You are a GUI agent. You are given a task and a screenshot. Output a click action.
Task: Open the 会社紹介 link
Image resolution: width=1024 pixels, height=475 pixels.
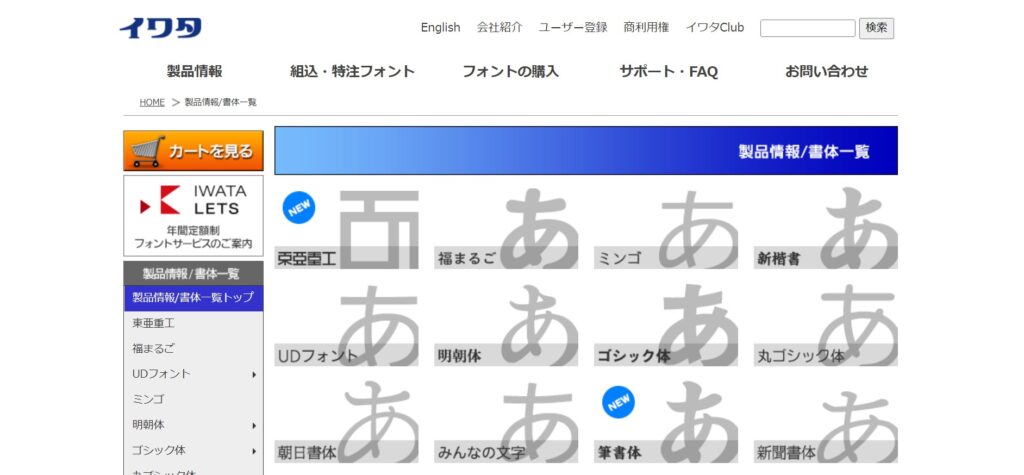(500, 27)
